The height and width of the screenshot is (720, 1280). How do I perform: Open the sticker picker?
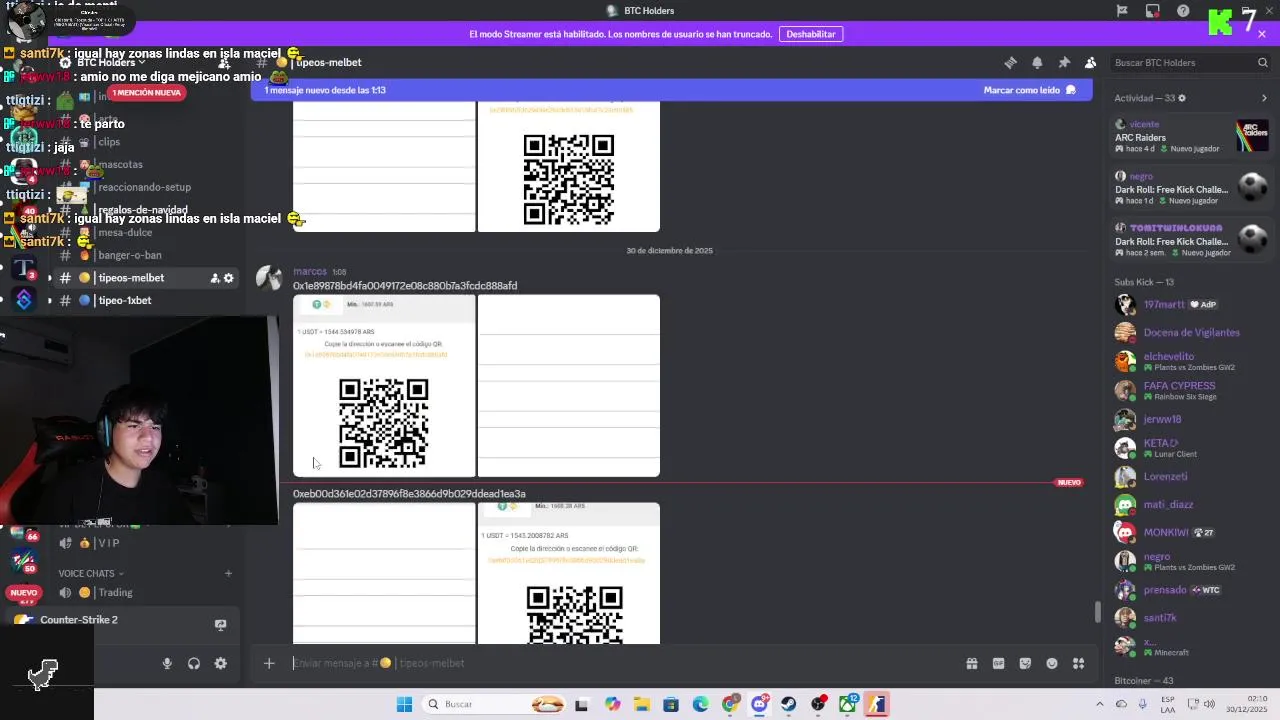click(x=1025, y=663)
